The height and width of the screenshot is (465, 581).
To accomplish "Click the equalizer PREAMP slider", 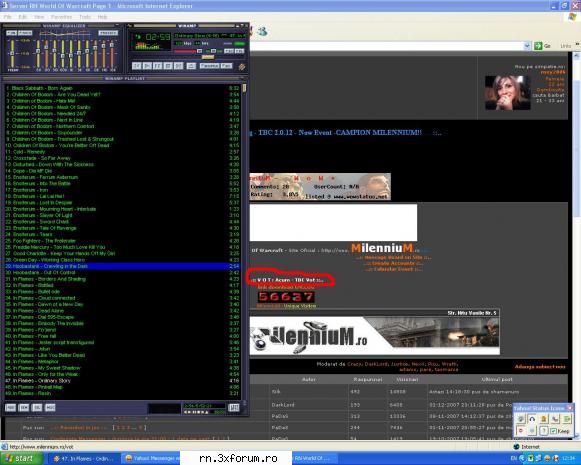I will (12, 53).
